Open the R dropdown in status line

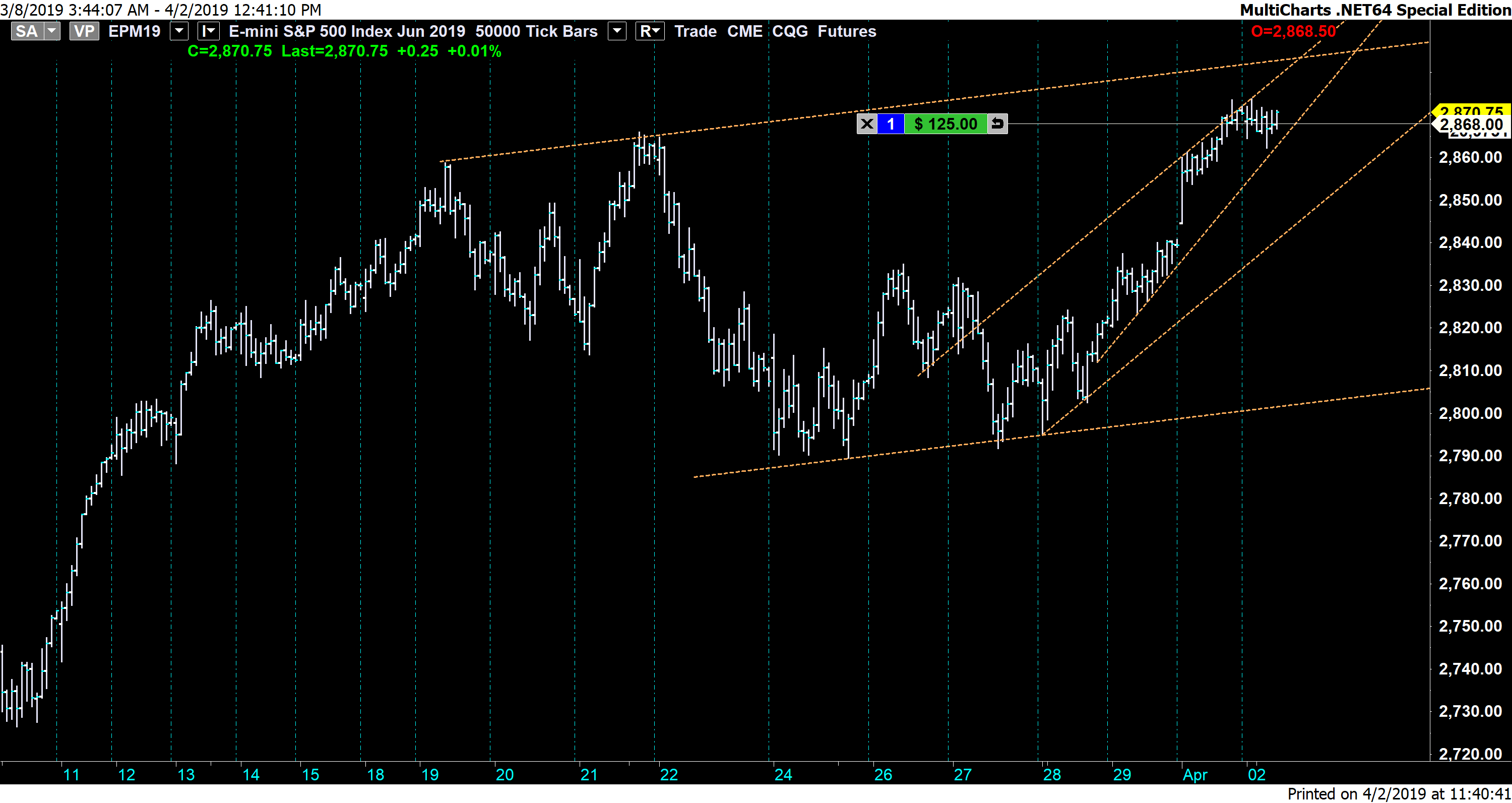click(x=650, y=31)
